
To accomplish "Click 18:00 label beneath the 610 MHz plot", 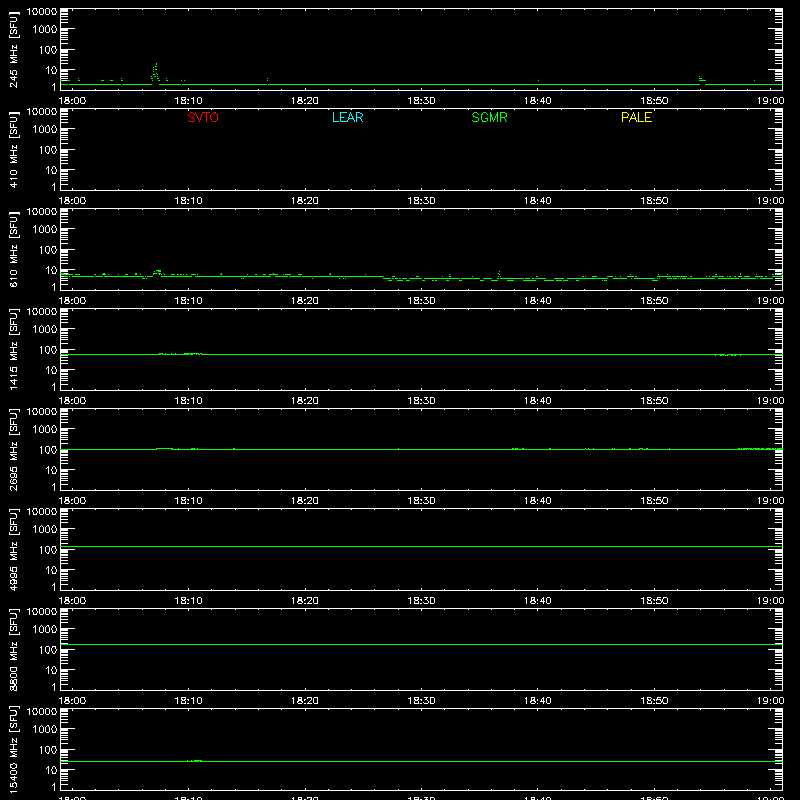I will 72,301.
